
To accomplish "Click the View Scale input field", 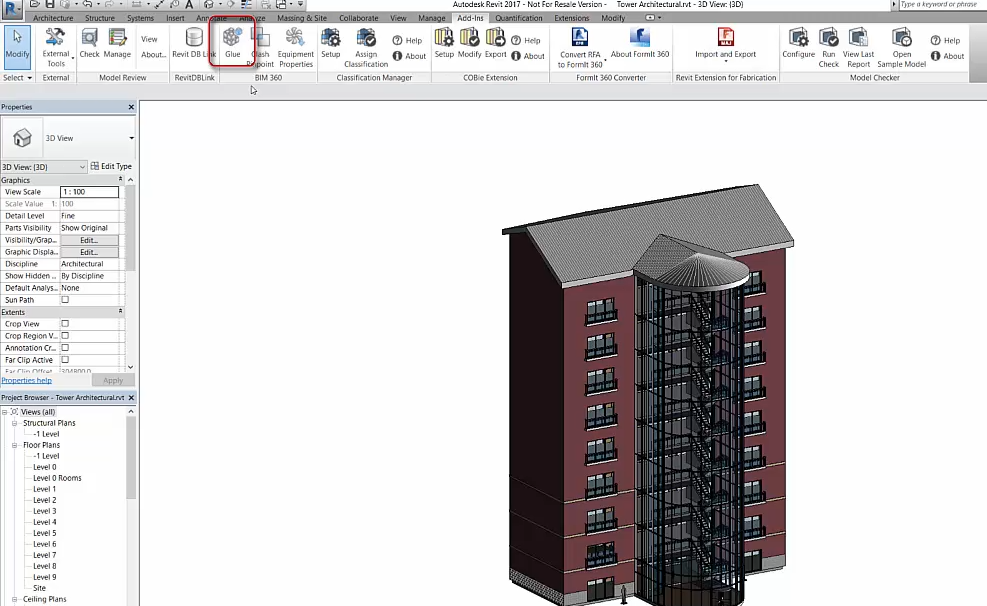I will pyautogui.click(x=89, y=191).
